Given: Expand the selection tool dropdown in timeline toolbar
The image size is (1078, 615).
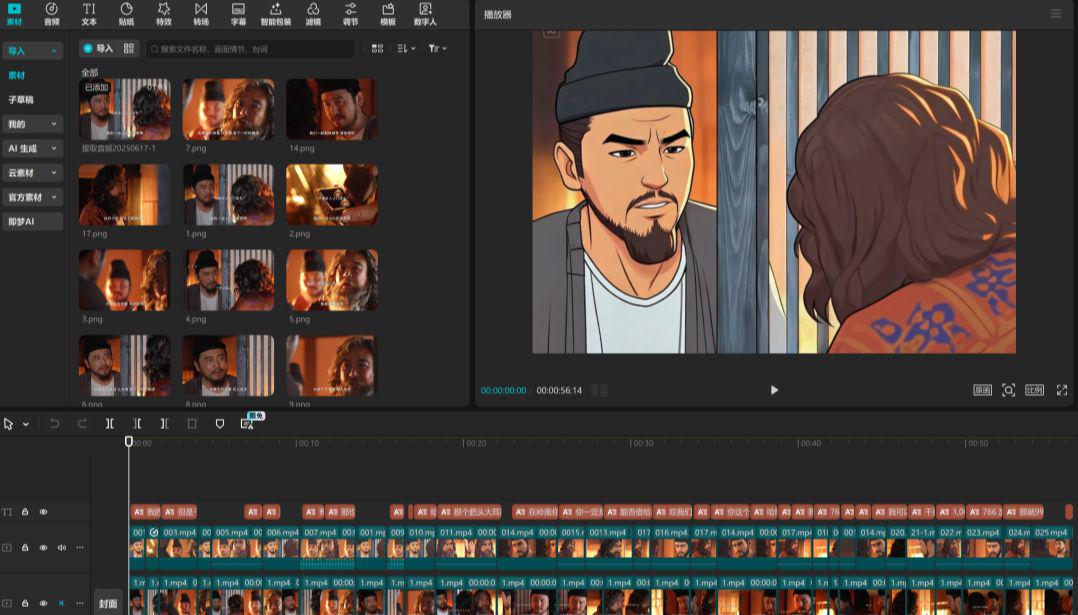Looking at the screenshot, I should 26,423.
